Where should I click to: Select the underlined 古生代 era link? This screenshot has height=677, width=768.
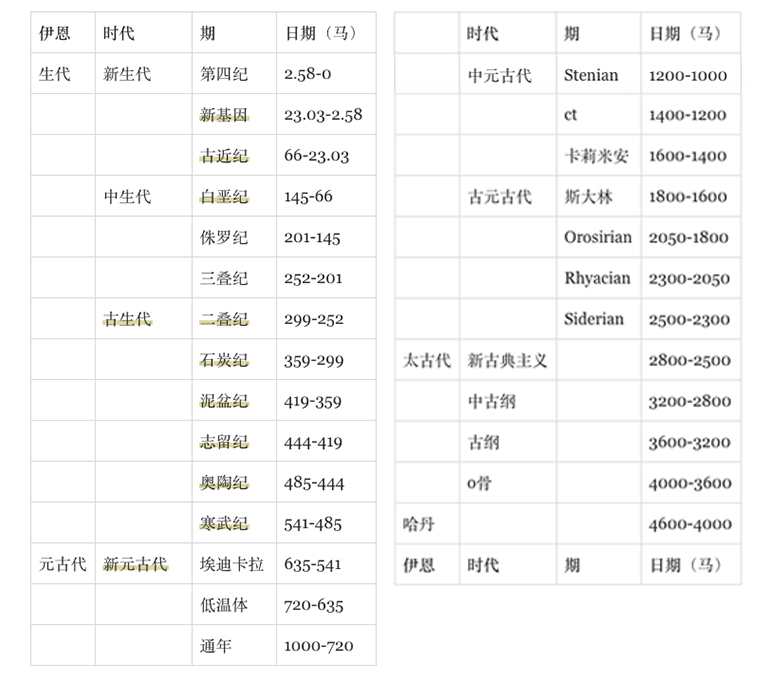point(127,320)
